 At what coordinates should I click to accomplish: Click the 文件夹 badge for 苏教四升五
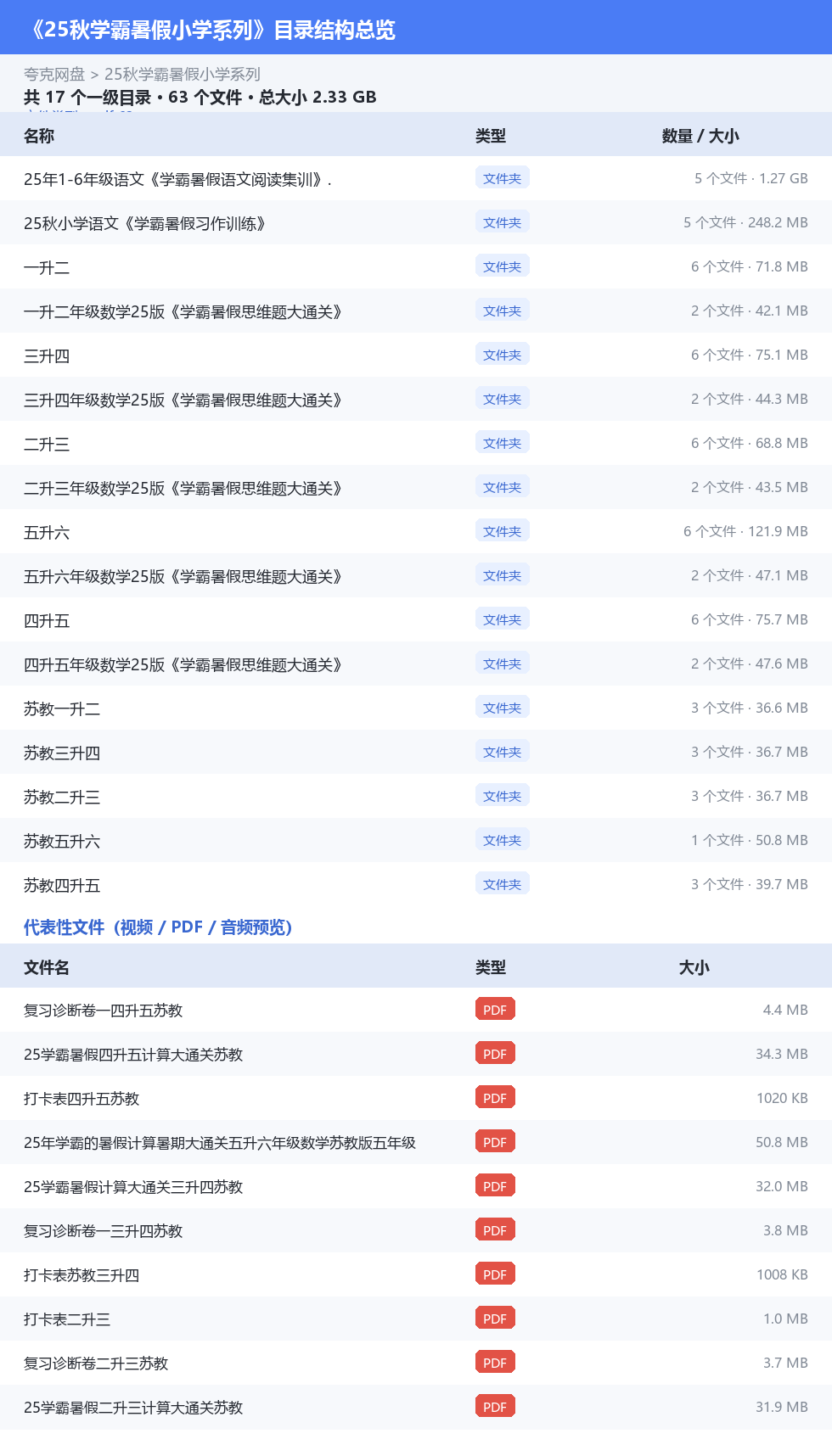(x=503, y=884)
